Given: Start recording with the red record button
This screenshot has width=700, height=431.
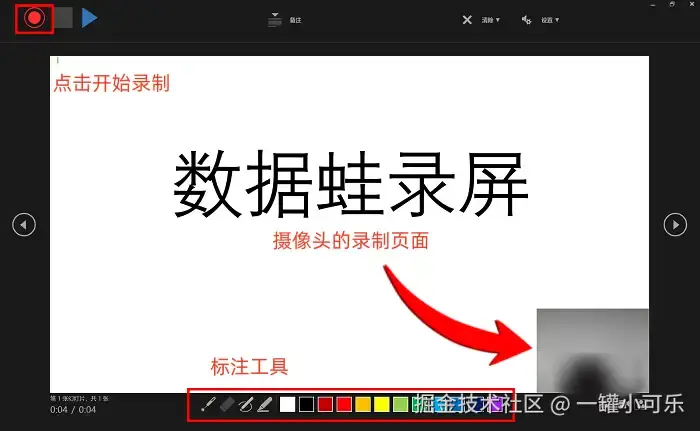Looking at the screenshot, I should tap(34, 18).
